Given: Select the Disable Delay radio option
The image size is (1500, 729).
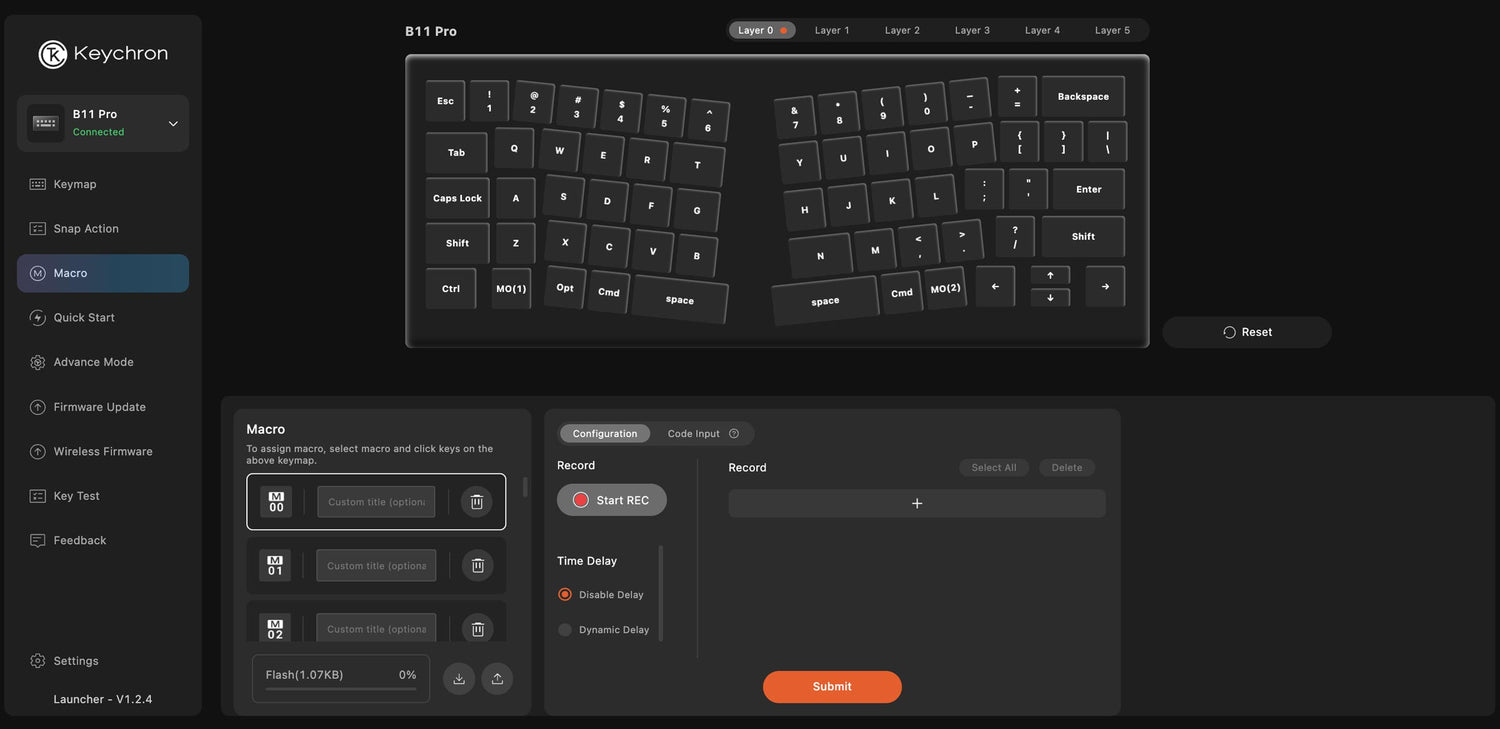Looking at the screenshot, I should coord(565,595).
